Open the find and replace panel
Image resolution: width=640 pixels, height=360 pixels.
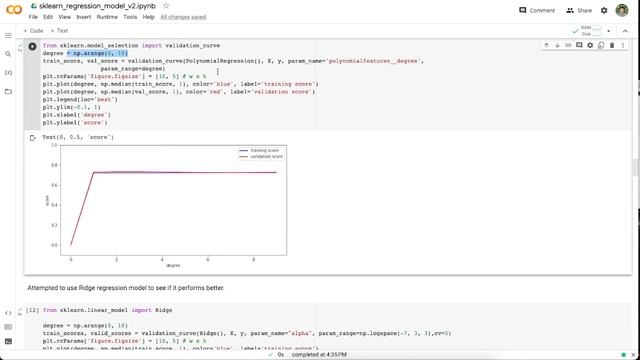[x=8, y=54]
